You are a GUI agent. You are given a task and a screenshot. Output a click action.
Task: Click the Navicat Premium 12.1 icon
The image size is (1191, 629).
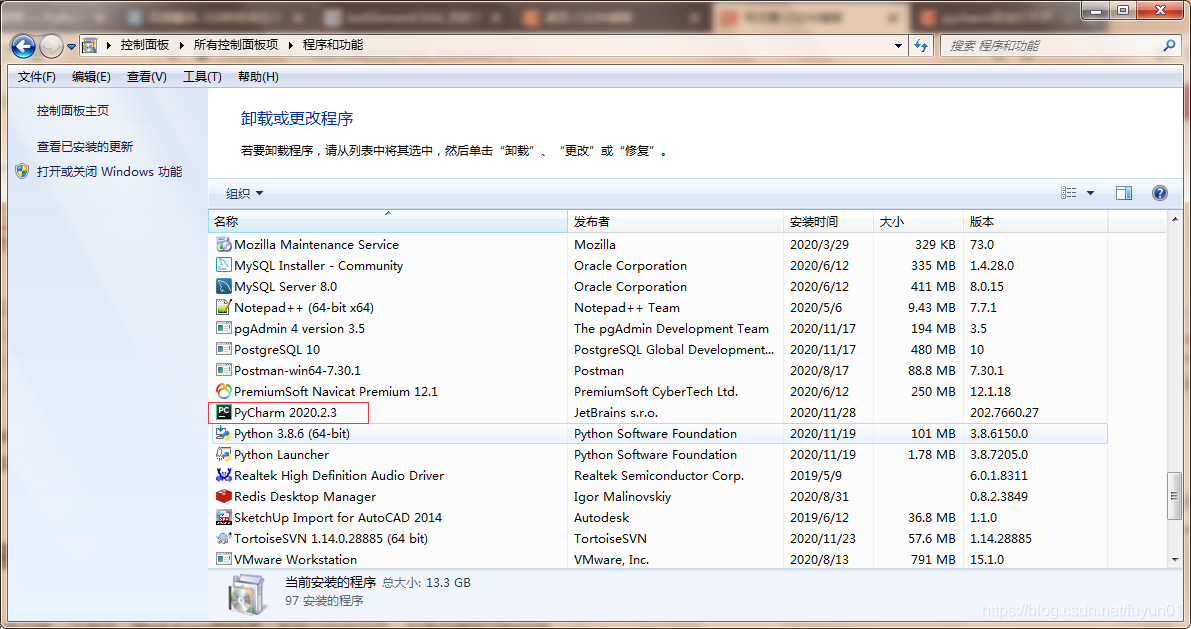[x=223, y=391]
